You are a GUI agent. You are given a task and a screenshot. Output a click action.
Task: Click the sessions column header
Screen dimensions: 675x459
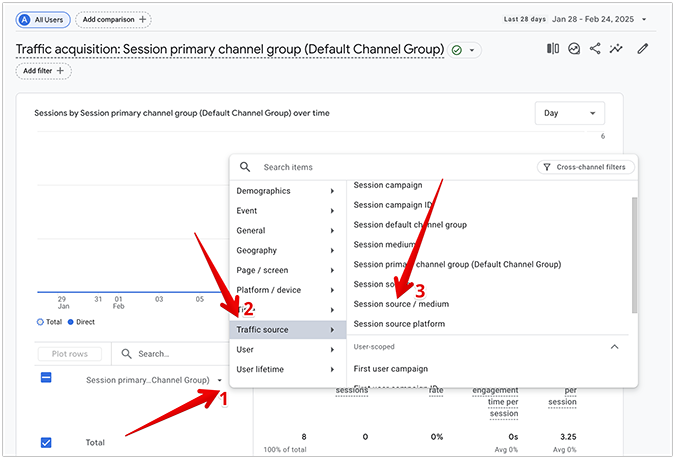pos(352,390)
